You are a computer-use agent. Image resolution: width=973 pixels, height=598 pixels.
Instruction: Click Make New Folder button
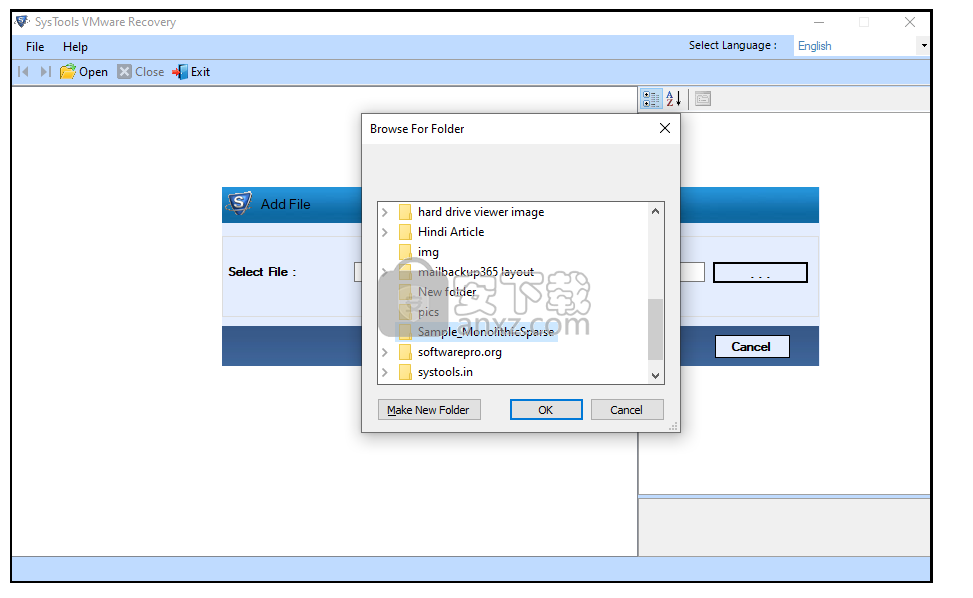[x=429, y=410]
